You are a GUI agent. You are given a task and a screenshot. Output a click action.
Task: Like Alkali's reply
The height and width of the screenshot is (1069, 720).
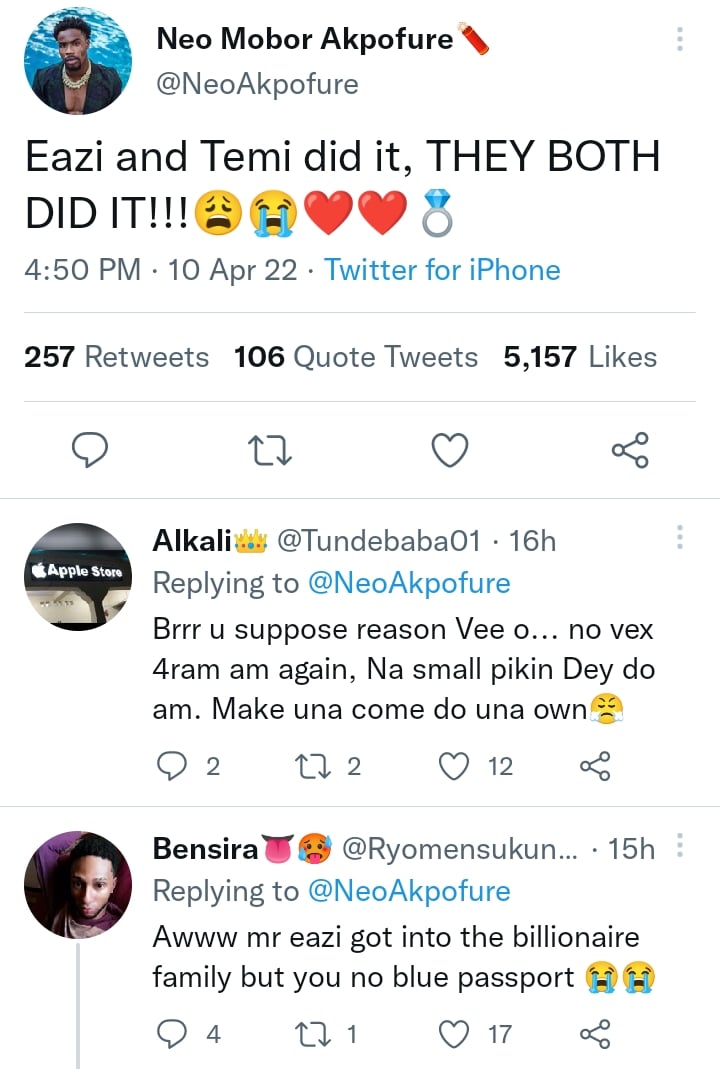455,766
